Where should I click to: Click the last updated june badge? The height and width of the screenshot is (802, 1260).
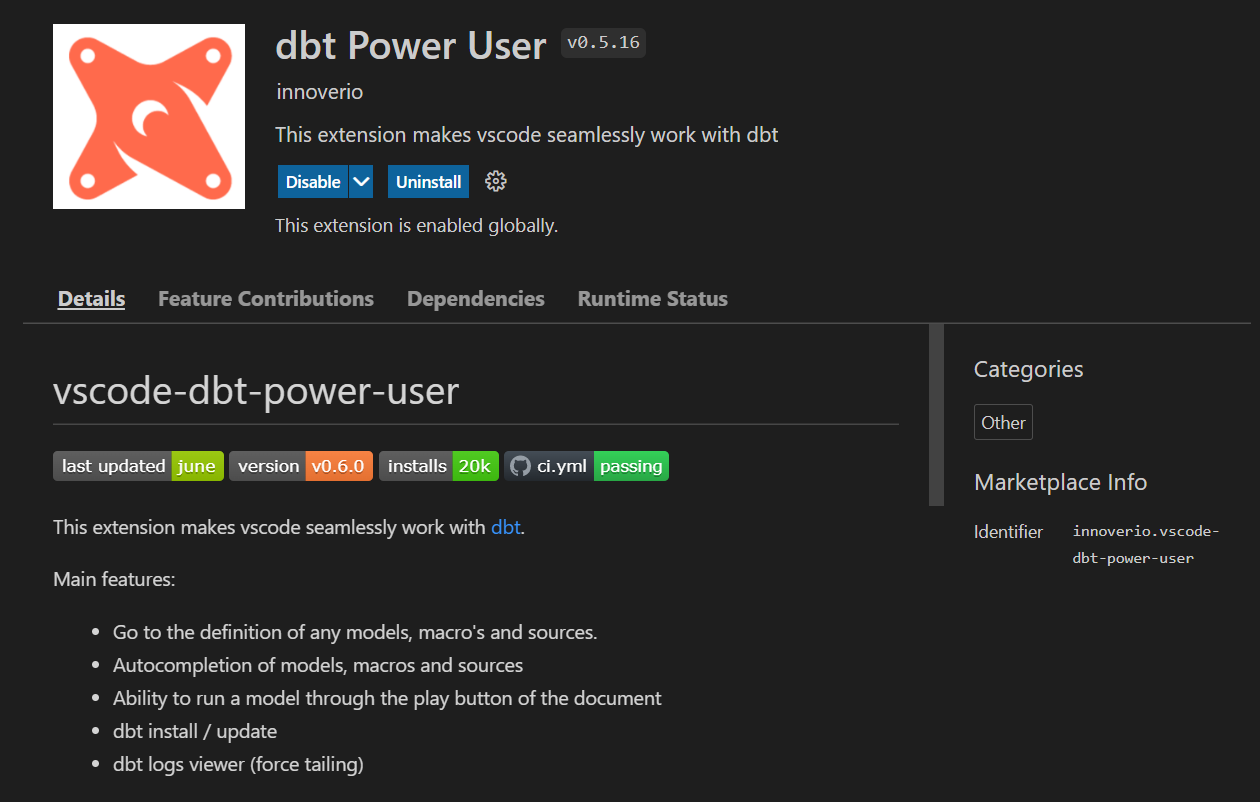(x=138, y=466)
